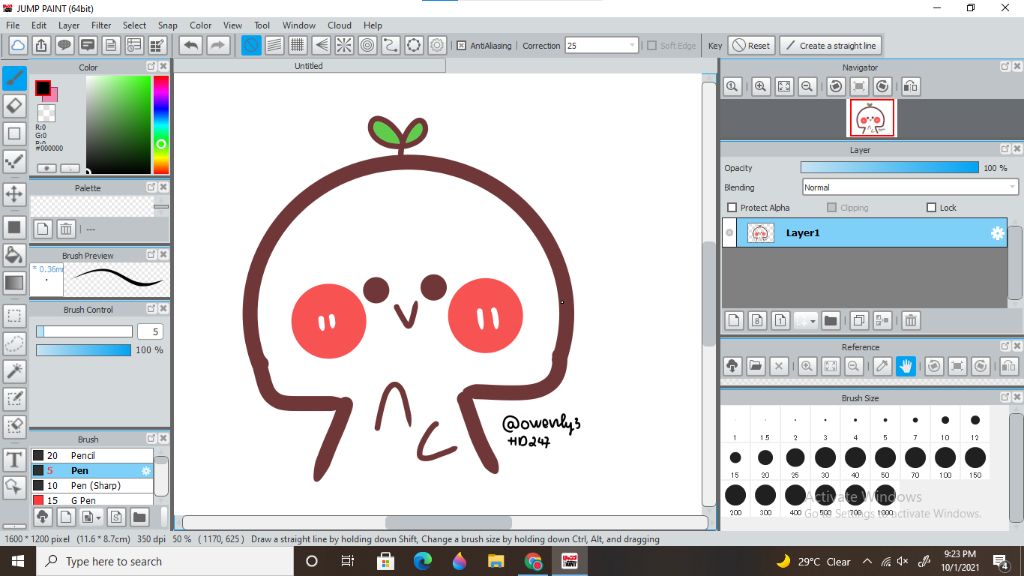Select the Pencil brush

tap(92, 456)
